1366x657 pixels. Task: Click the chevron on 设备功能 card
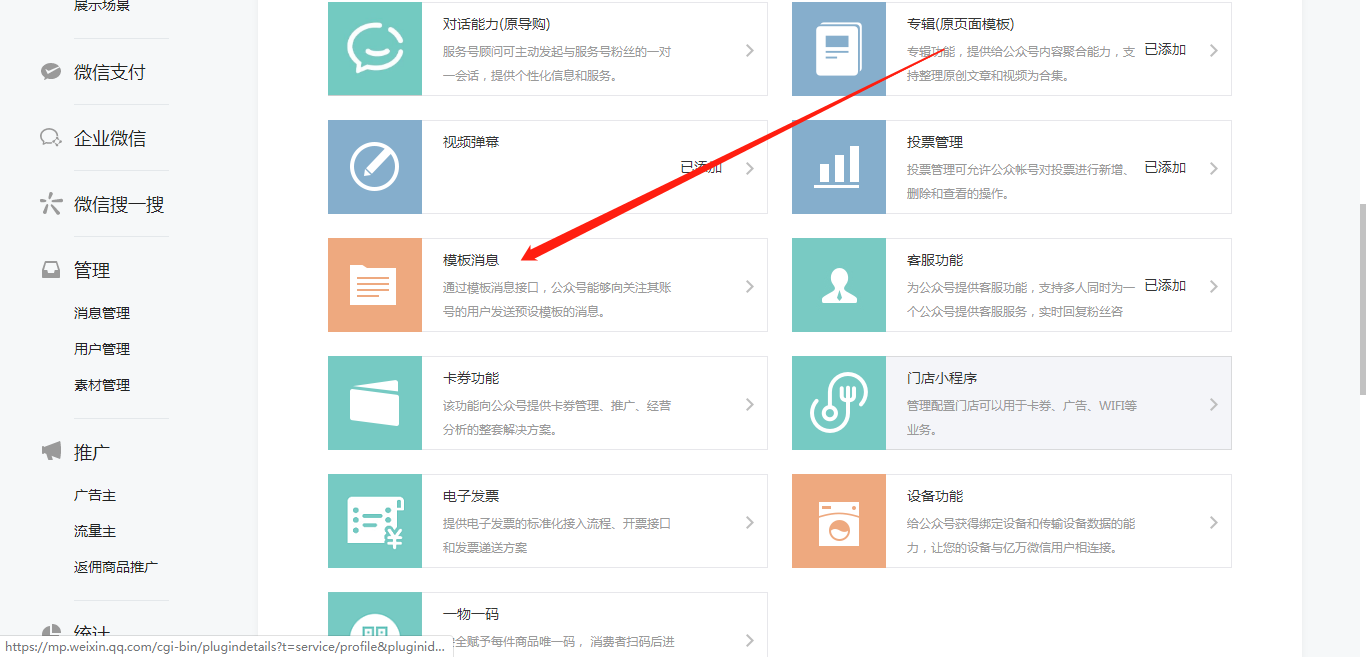pyautogui.click(x=1214, y=522)
